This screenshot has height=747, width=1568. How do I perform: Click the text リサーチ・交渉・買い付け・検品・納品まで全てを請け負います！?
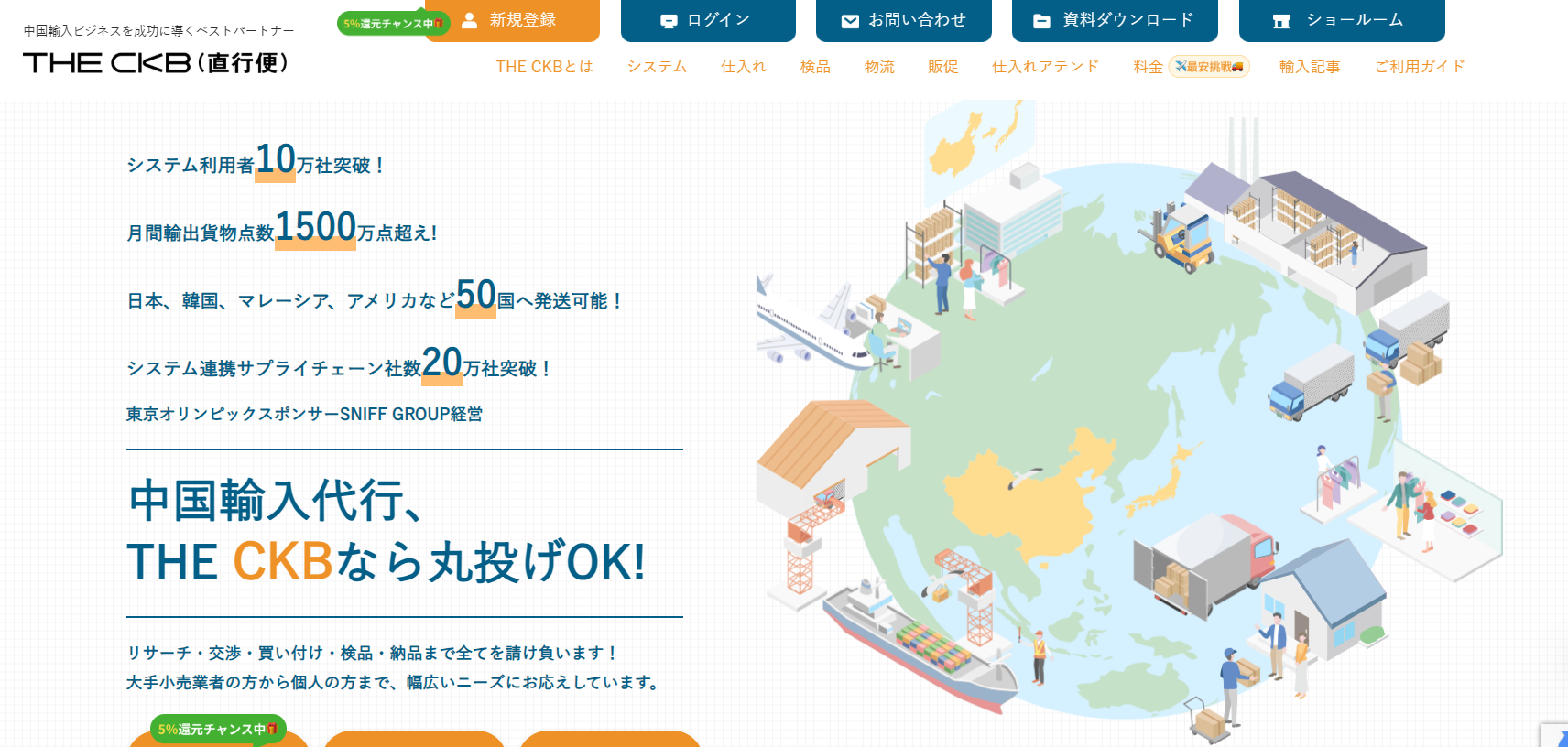[x=374, y=653]
